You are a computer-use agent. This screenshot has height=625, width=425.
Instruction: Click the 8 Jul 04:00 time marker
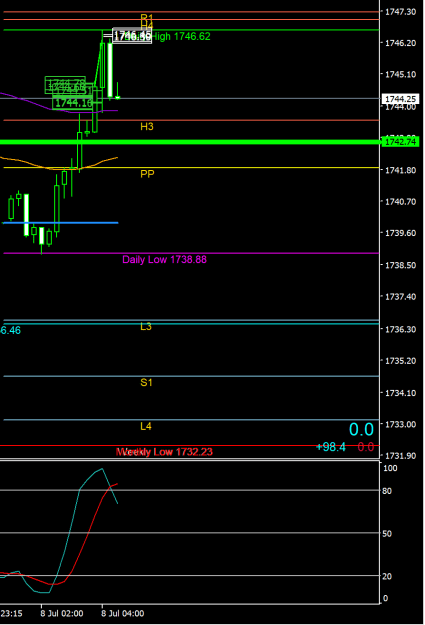[x=123, y=613]
